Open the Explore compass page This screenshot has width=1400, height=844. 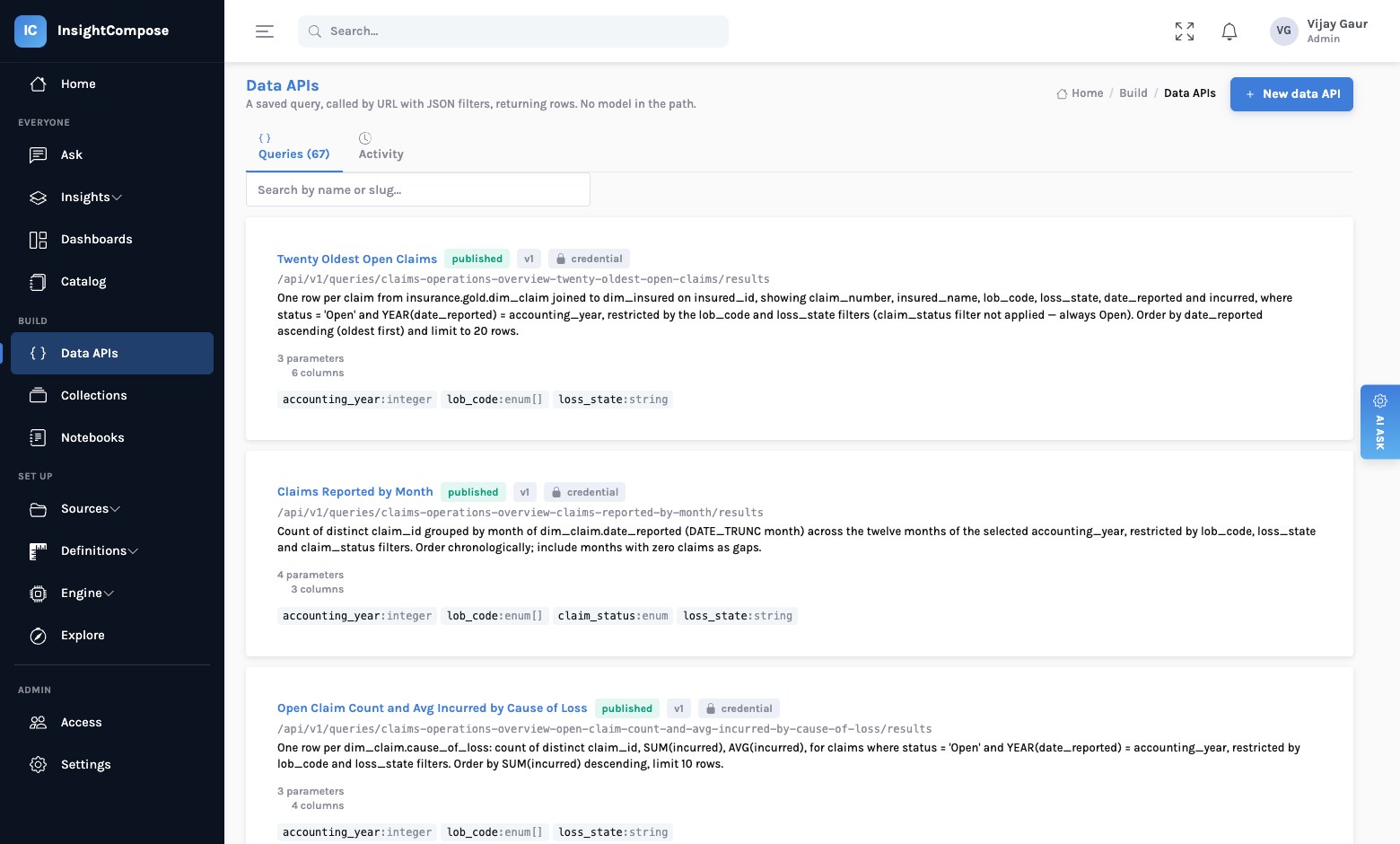112,635
